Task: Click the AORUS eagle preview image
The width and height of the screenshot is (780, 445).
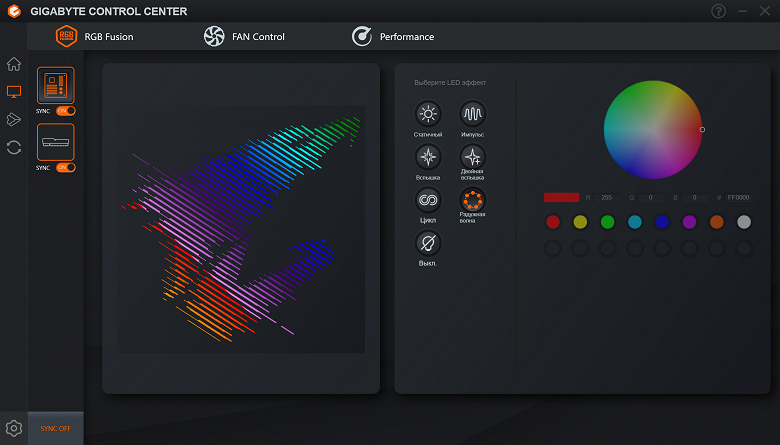Action: (241, 229)
